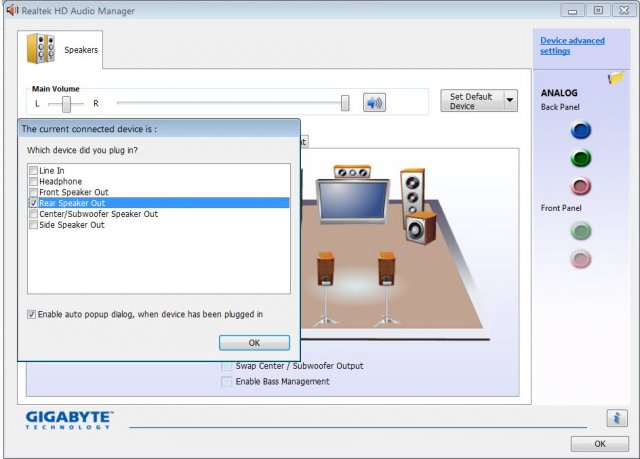640x459 pixels.
Task: Enable the Bass Management checkbox
Action: [227, 381]
